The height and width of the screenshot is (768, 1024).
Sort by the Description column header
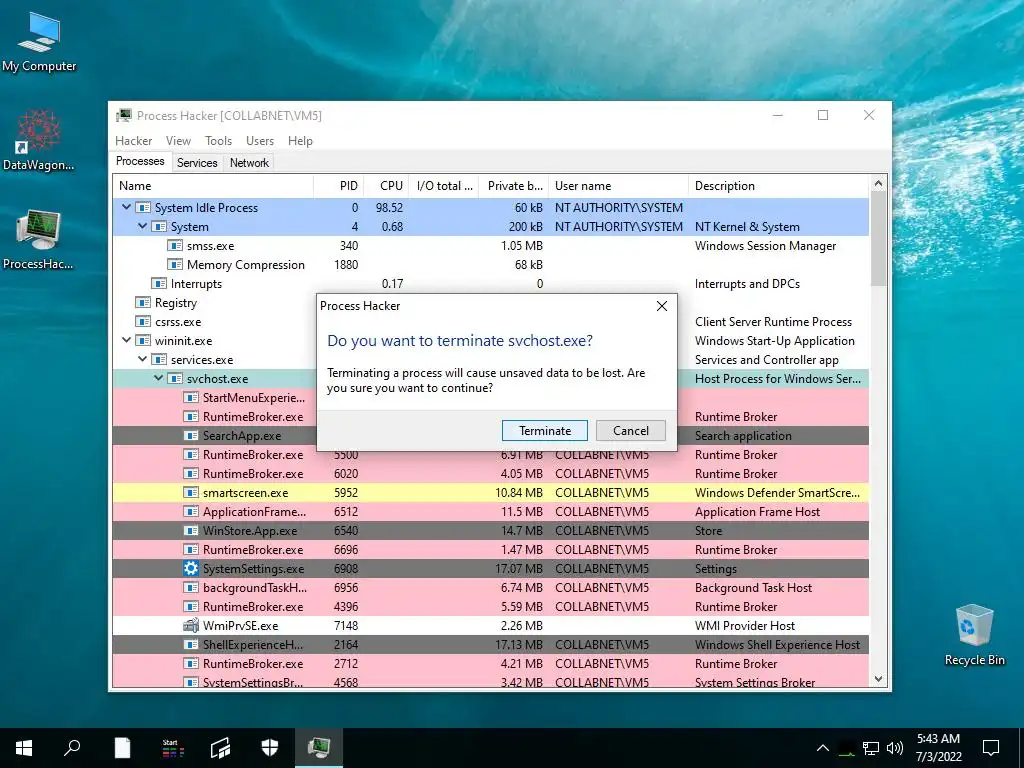click(x=778, y=185)
